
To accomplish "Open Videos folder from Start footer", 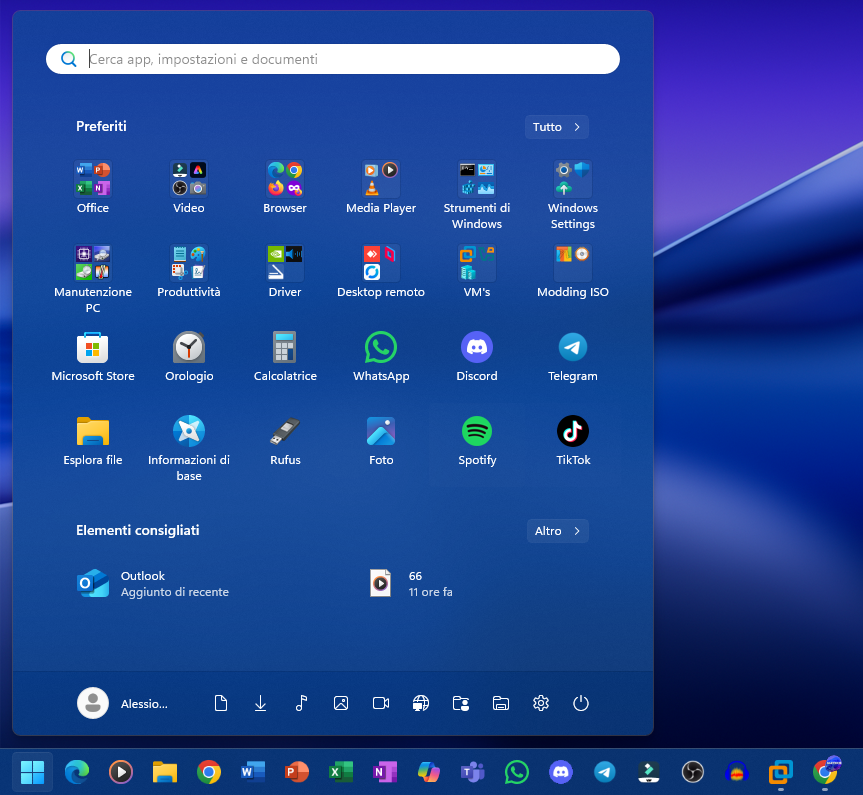I will pos(381,703).
